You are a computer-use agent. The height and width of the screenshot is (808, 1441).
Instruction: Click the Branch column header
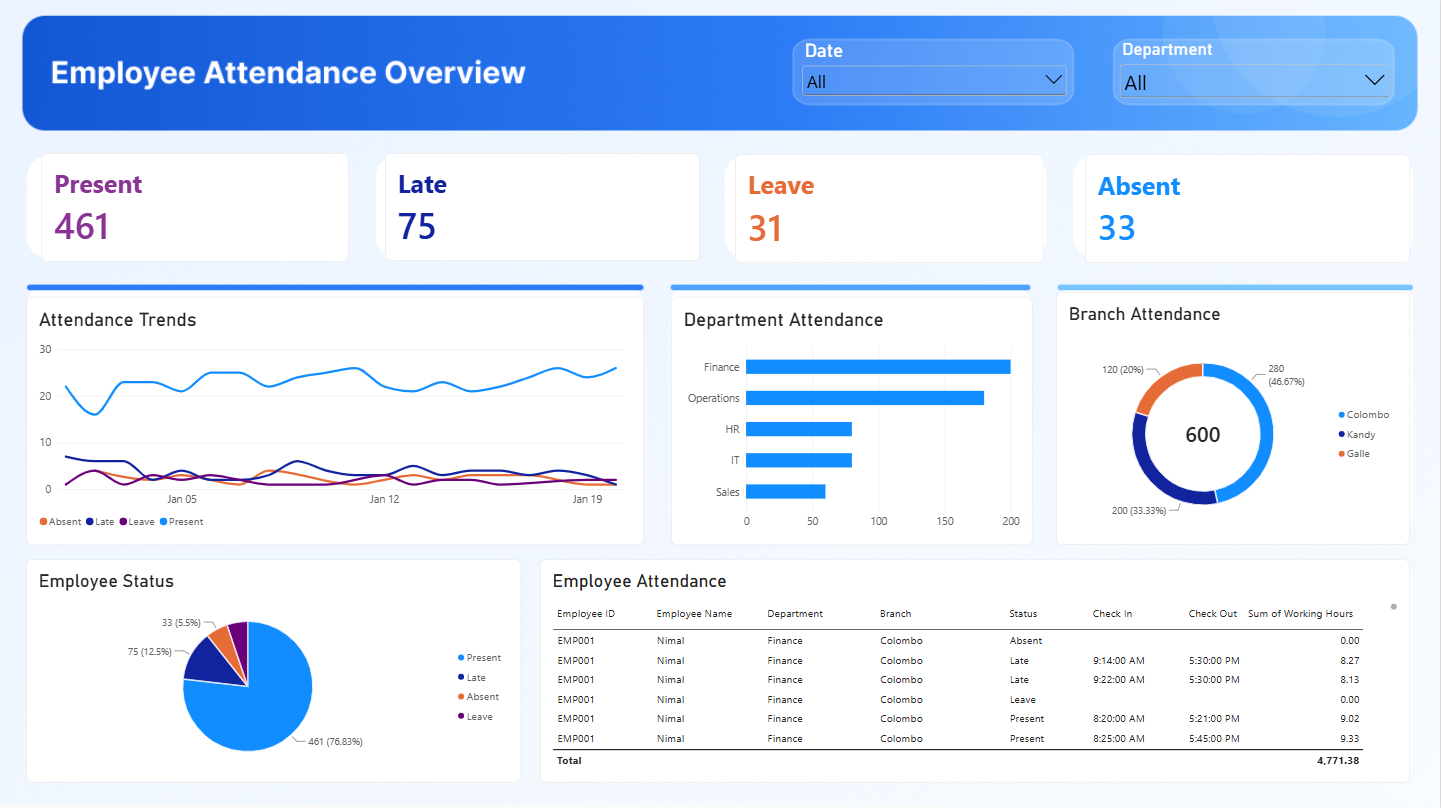click(x=896, y=614)
